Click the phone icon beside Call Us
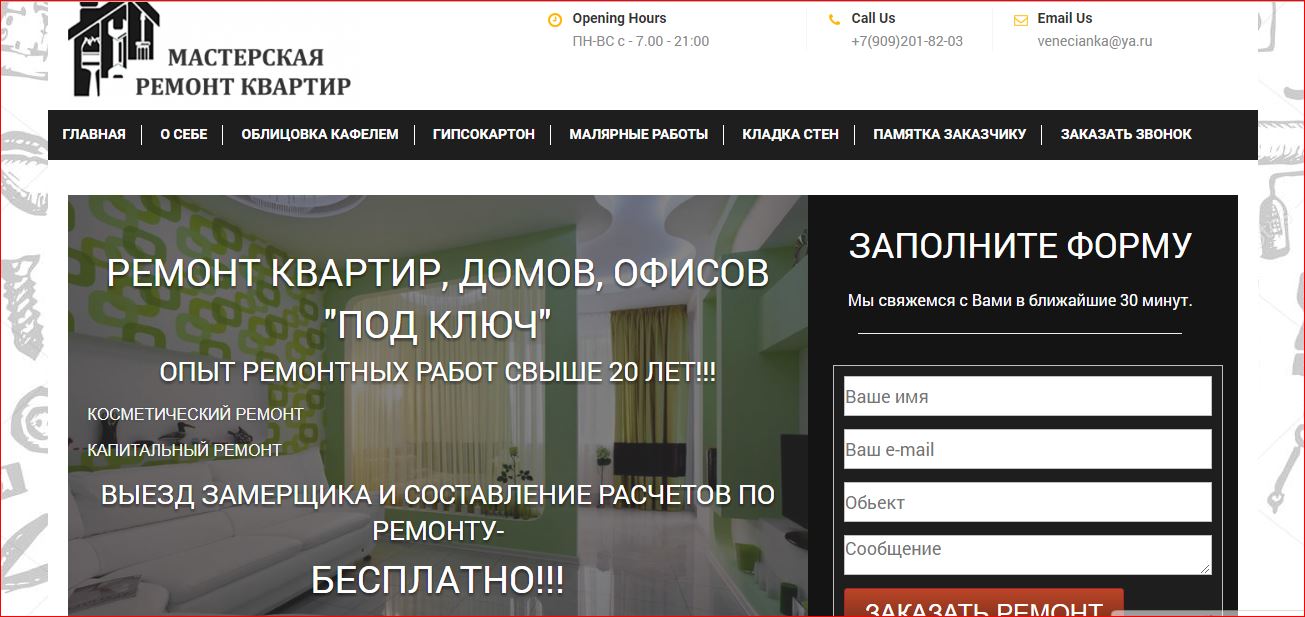The width and height of the screenshot is (1305, 617). point(835,19)
